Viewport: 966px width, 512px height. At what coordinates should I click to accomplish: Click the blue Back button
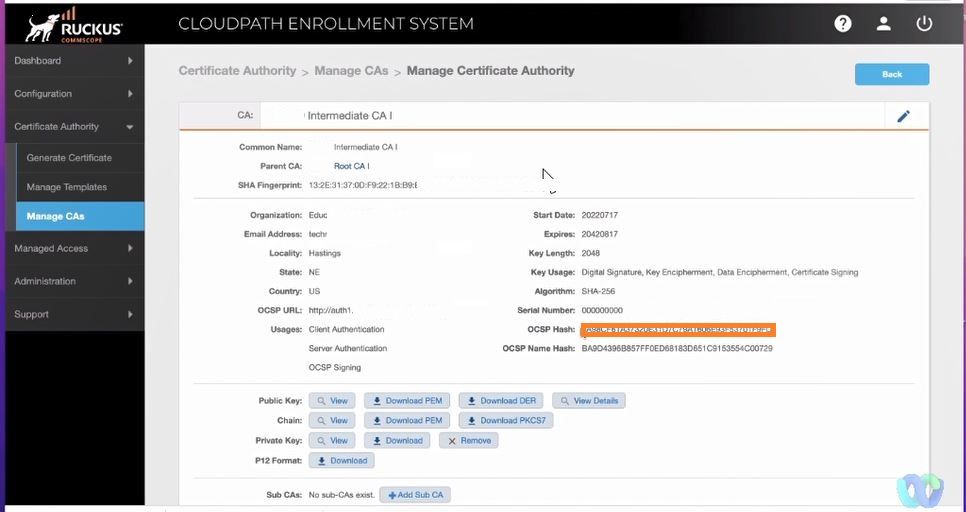[891, 74]
